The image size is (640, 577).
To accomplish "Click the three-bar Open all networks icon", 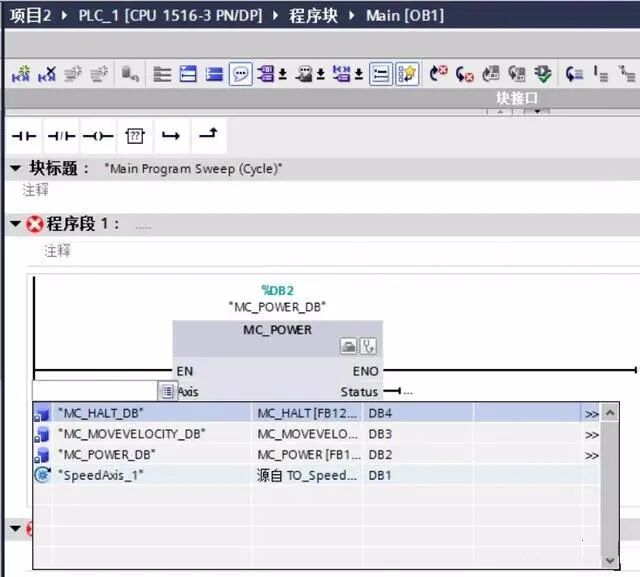I will (x=162, y=74).
